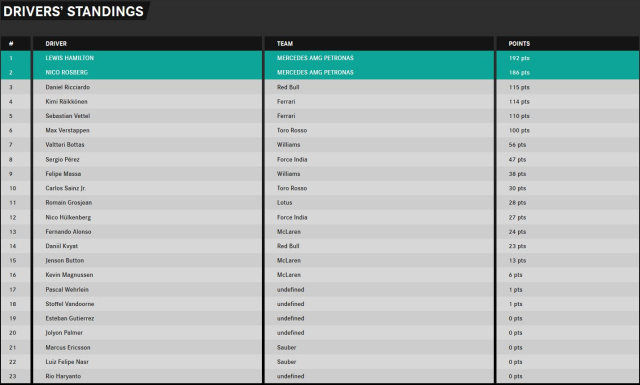Select the Nico Rosberg driver row
640x385 pixels.
click(320, 72)
